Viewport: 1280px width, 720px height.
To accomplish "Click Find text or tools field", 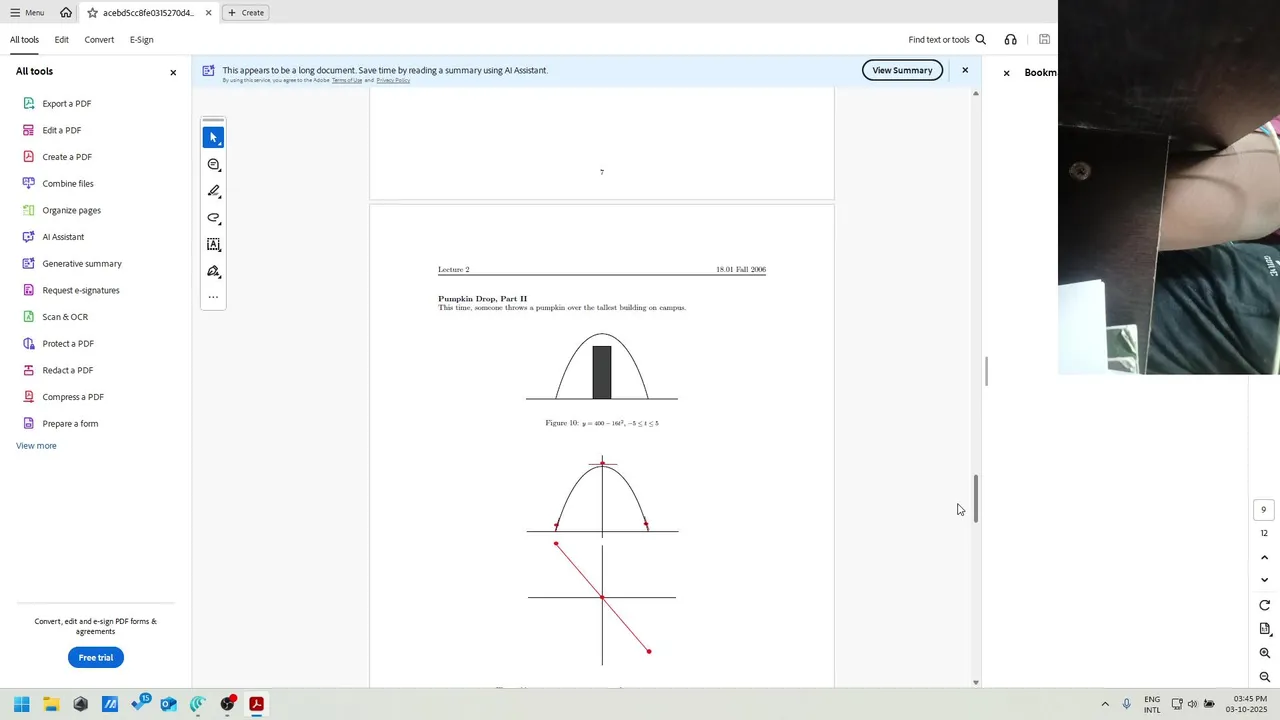I will coord(939,40).
